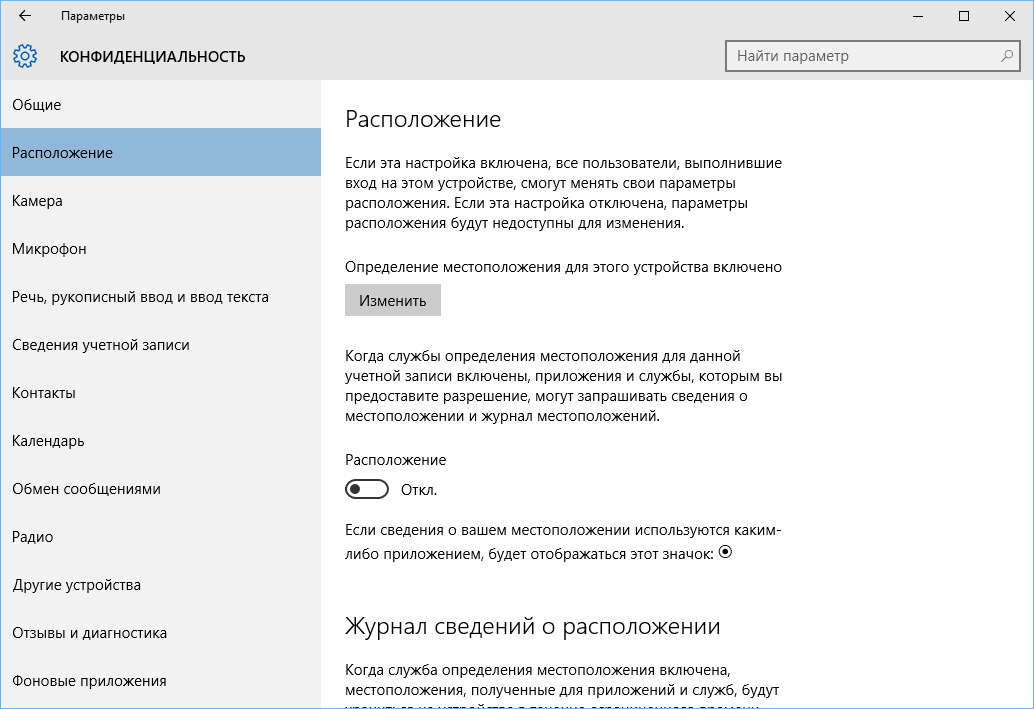The width and height of the screenshot is (1034, 709).
Task: Open the Общие settings section
Action: tap(37, 104)
